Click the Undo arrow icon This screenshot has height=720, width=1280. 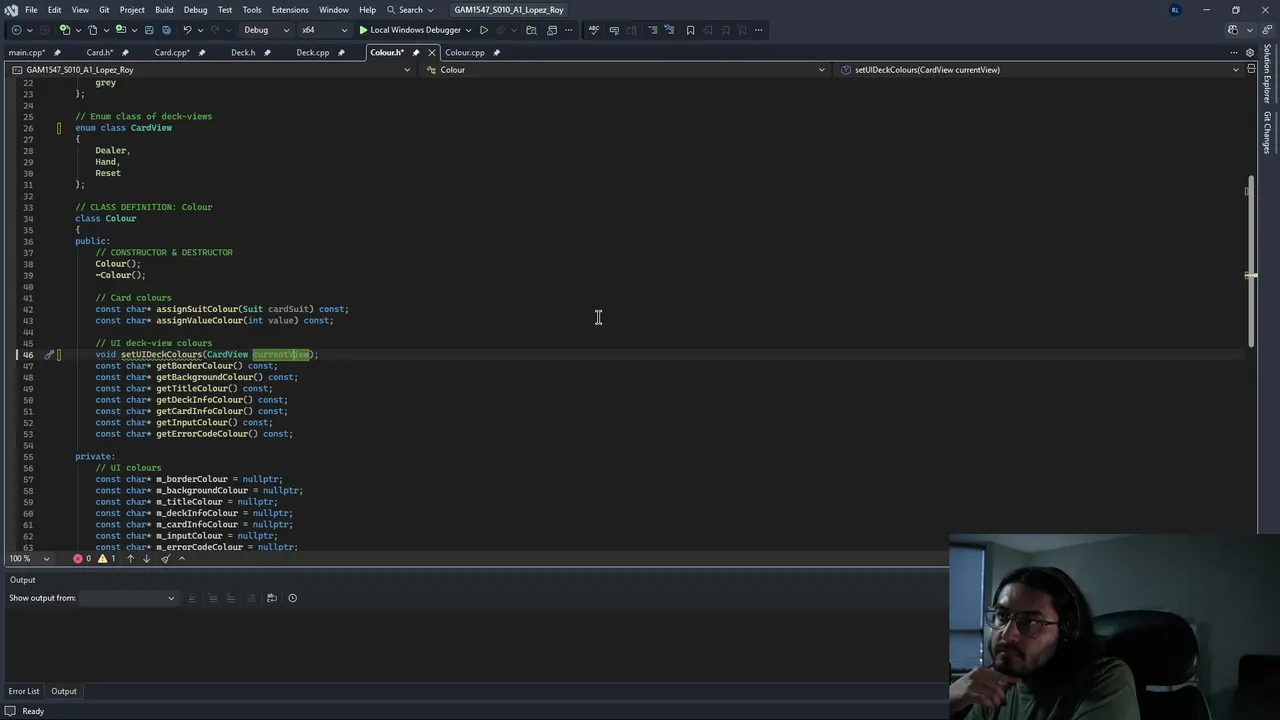187,30
